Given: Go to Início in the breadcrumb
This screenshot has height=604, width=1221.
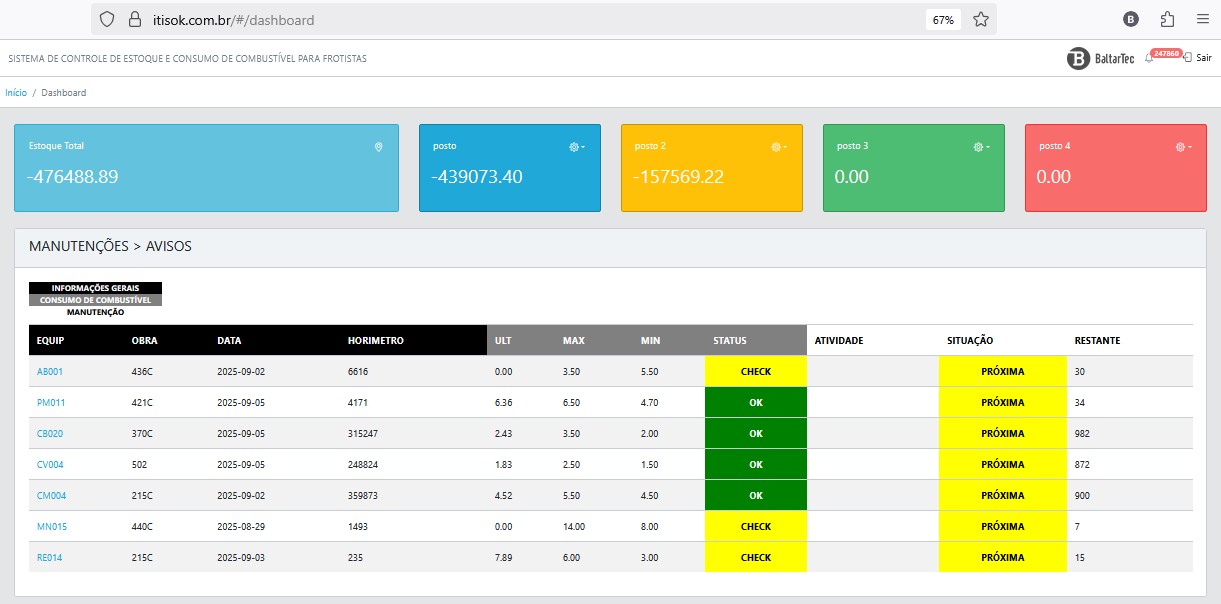Looking at the screenshot, I should [x=16, y=93].
